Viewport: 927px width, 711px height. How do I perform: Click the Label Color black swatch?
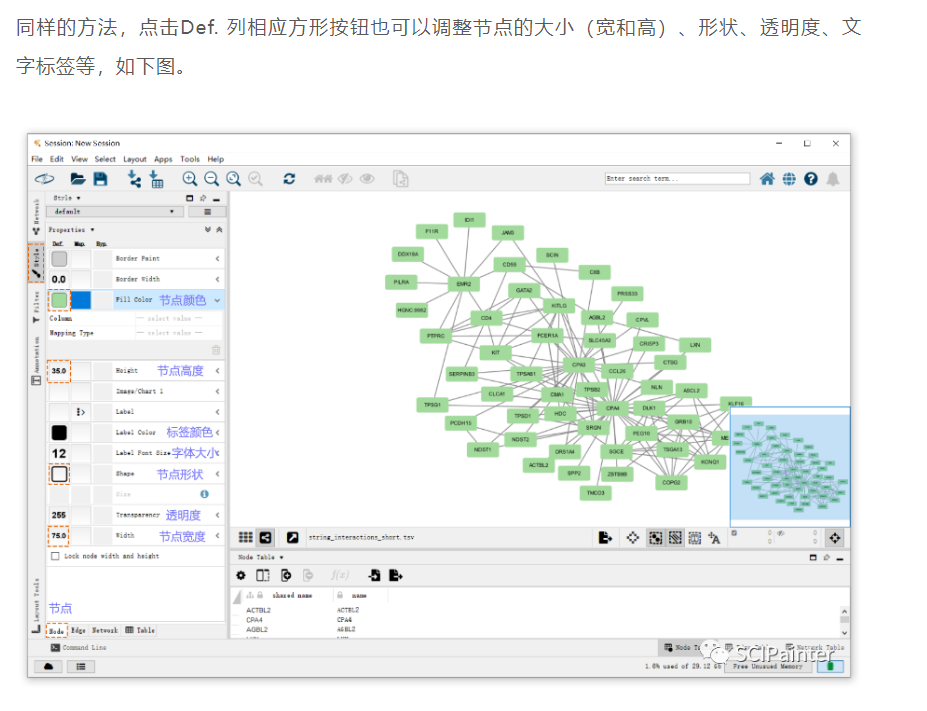click(59, 433)
